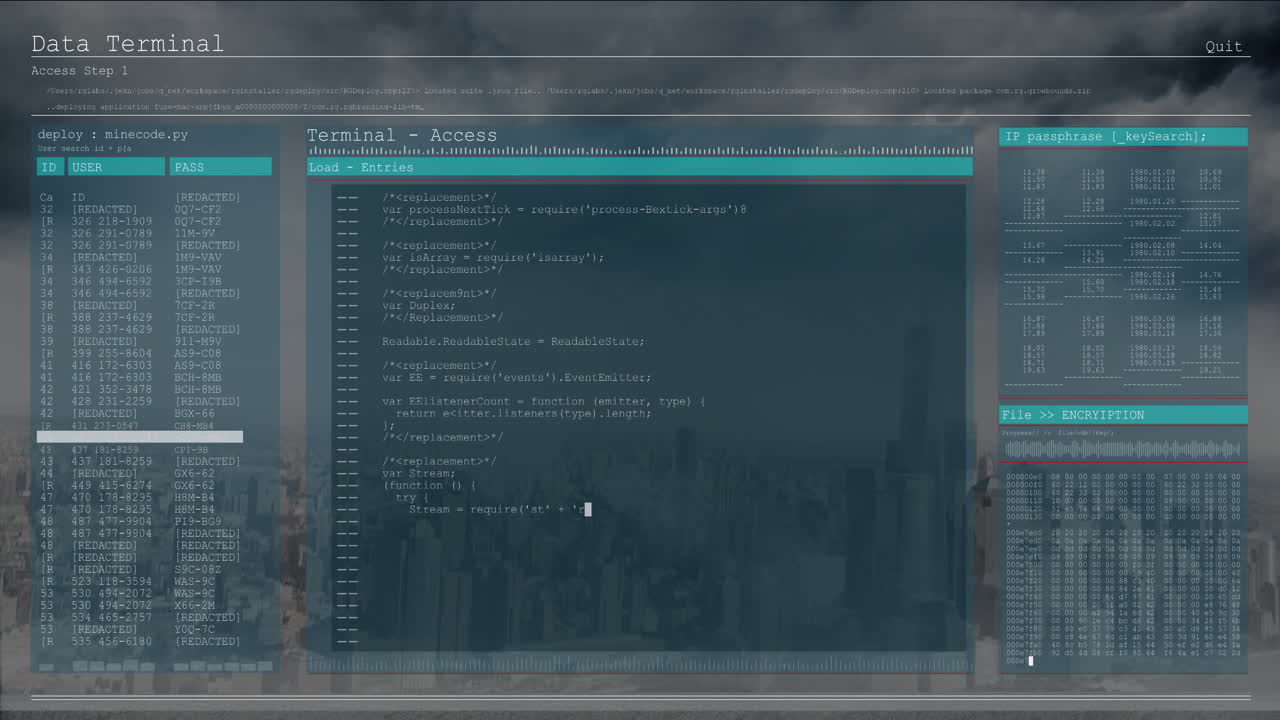This screenshot has width=1280, height=720.
Task: Activate the File ENCRYPTION module
Action: [1070, 414]
